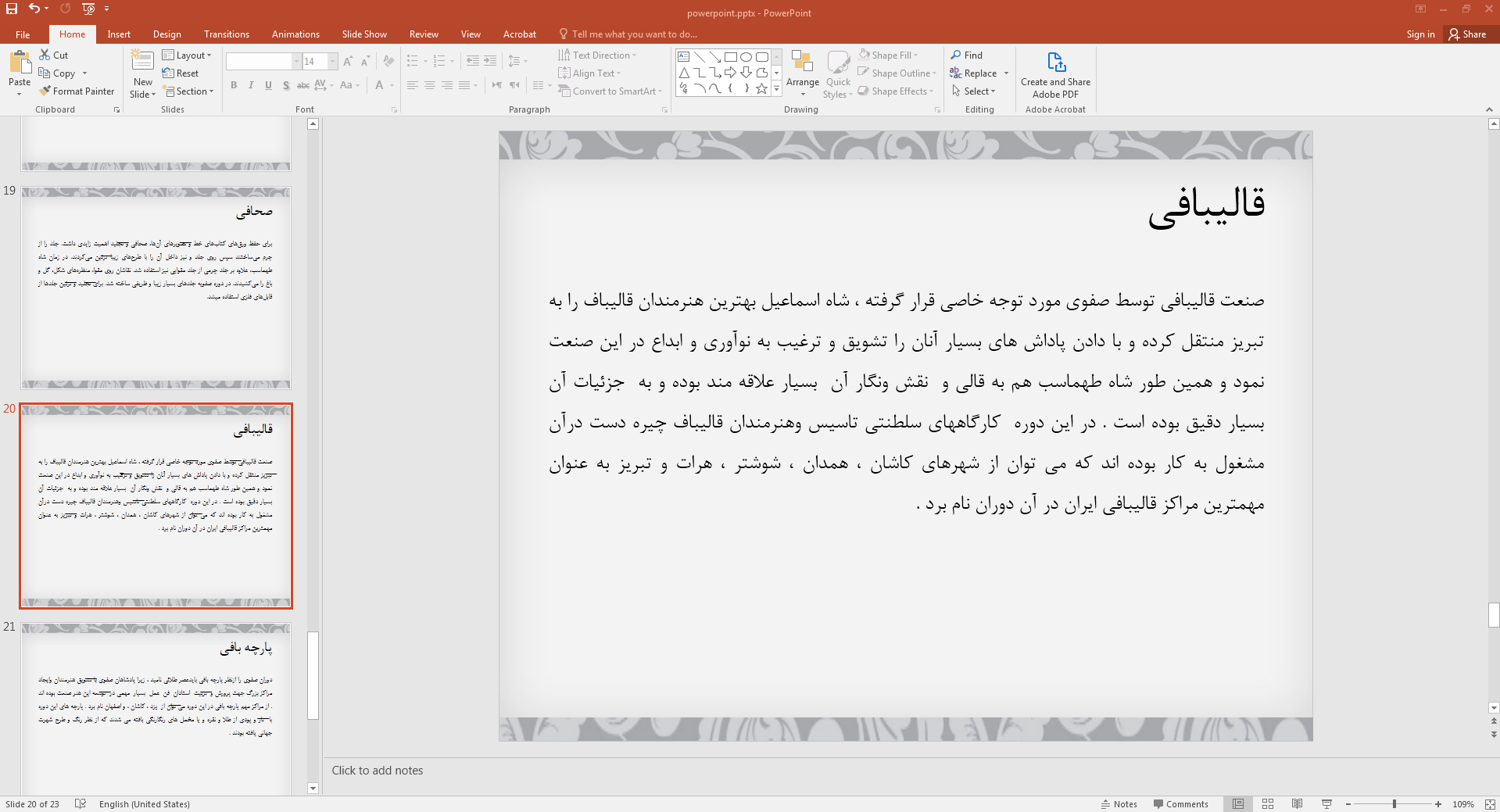Toggle Italic formatting
The height and width of the screenshot is (812, 1500).
click(251, 85)
